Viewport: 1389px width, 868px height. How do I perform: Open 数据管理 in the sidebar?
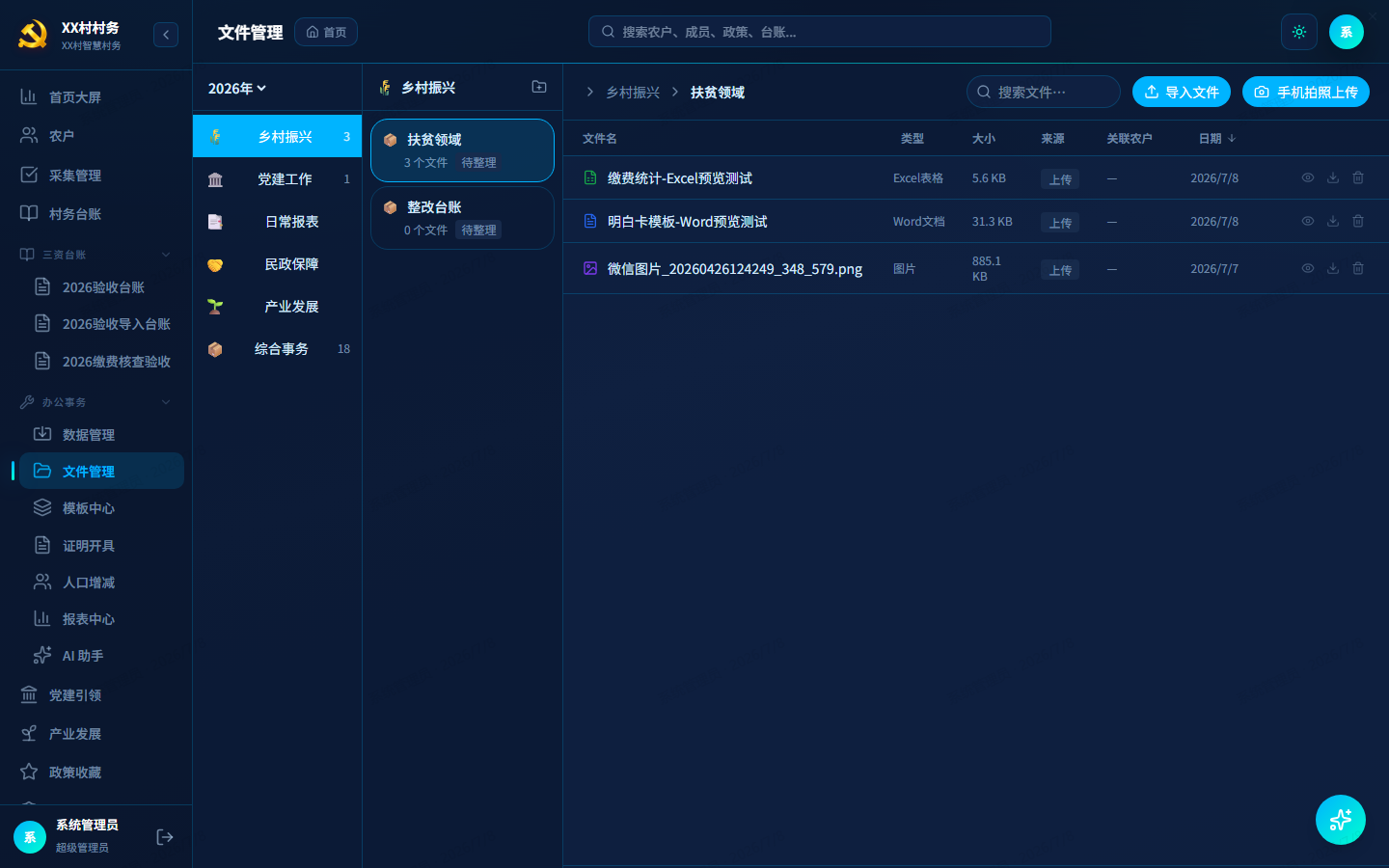102,435
